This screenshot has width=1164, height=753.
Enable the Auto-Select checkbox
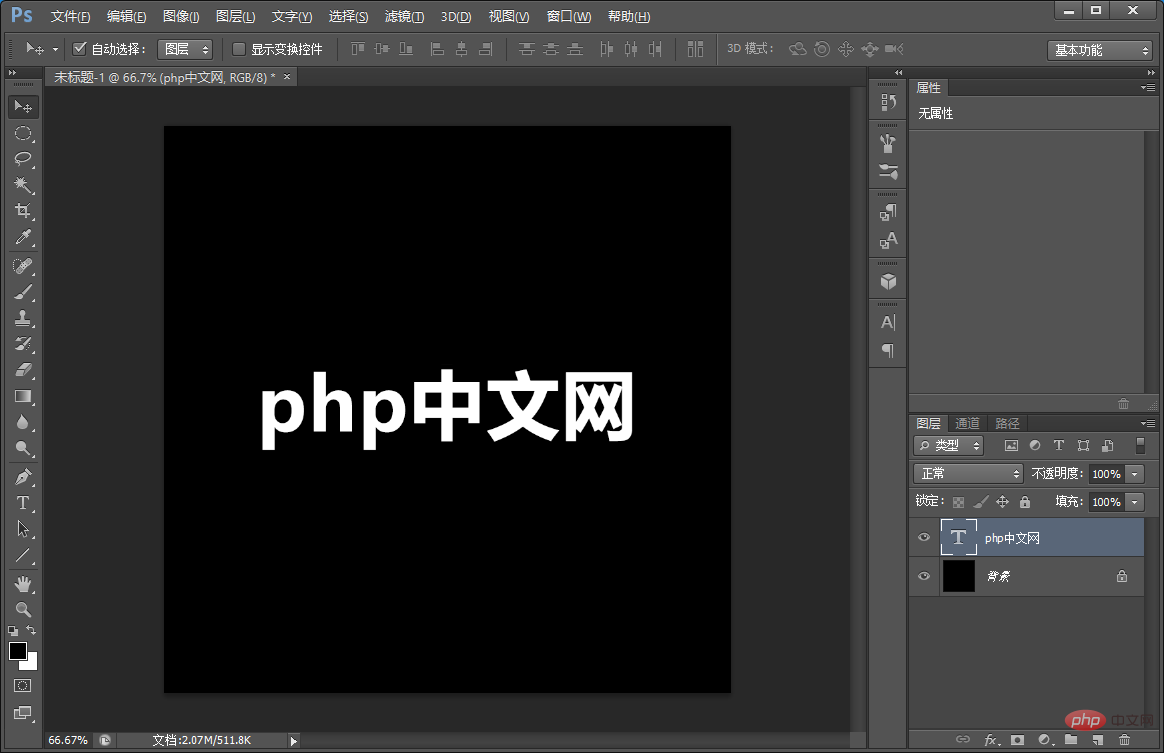(79, 49)
